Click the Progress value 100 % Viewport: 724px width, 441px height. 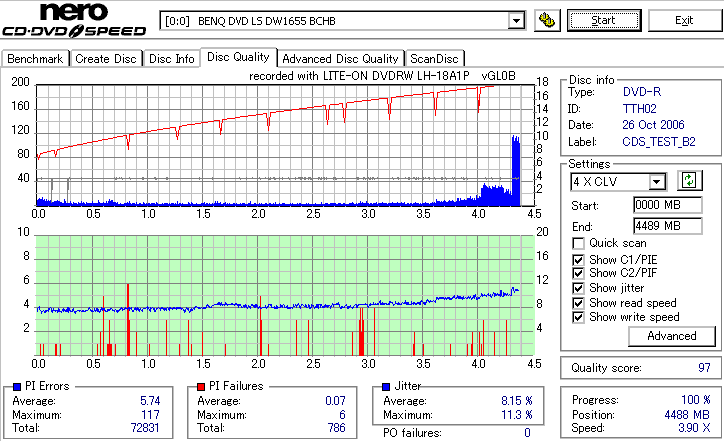(x=696, y=399)
